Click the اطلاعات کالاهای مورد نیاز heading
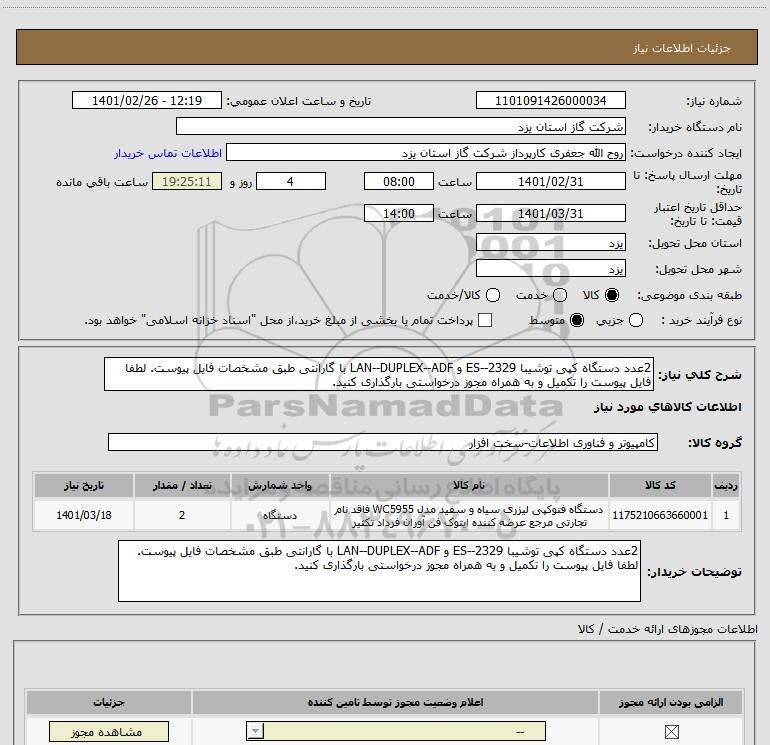Viewport: 770px width, 745px height. point(668,407)
